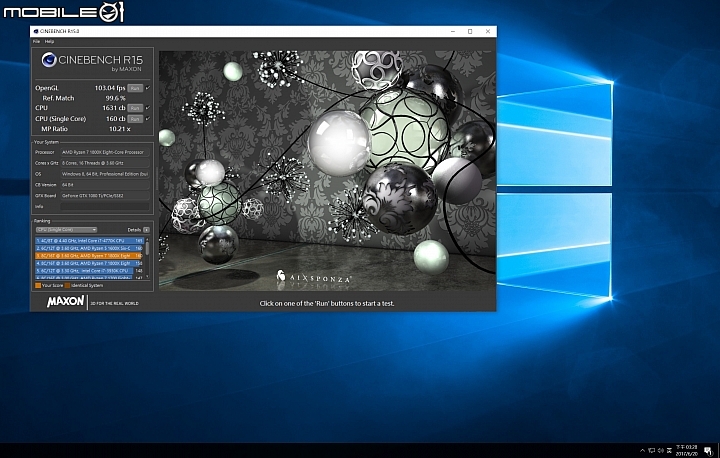Close the Cinebench window

click(488, 31)
